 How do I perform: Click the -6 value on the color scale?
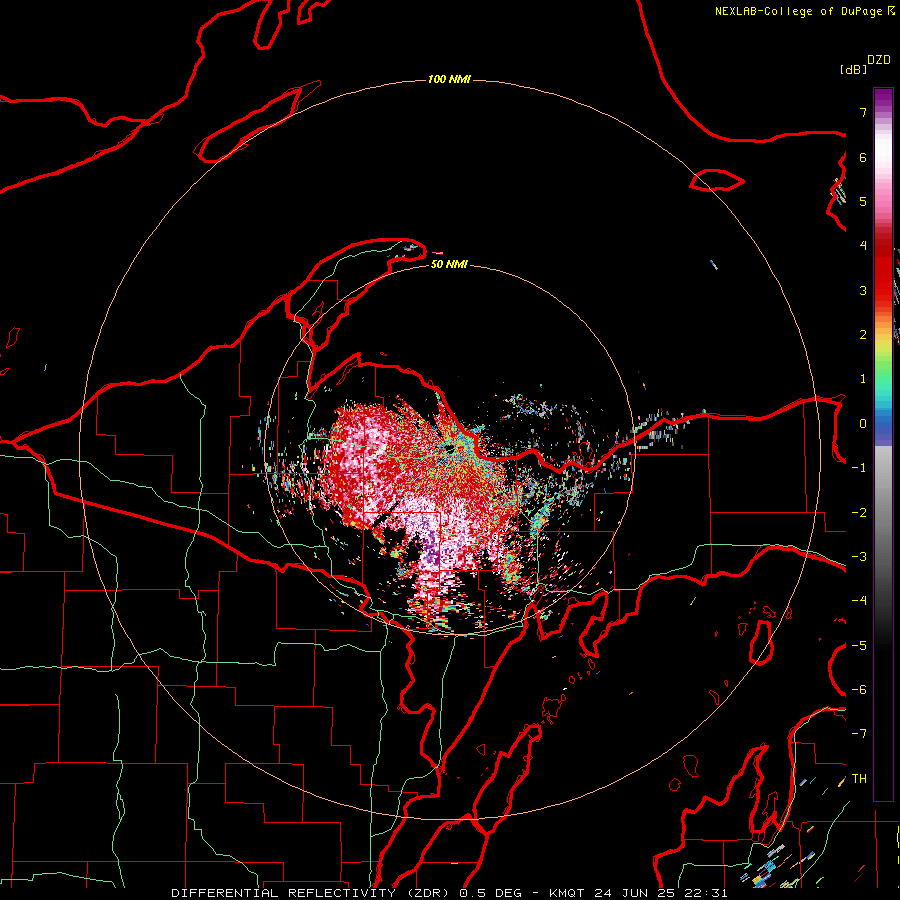pos(859,690)
